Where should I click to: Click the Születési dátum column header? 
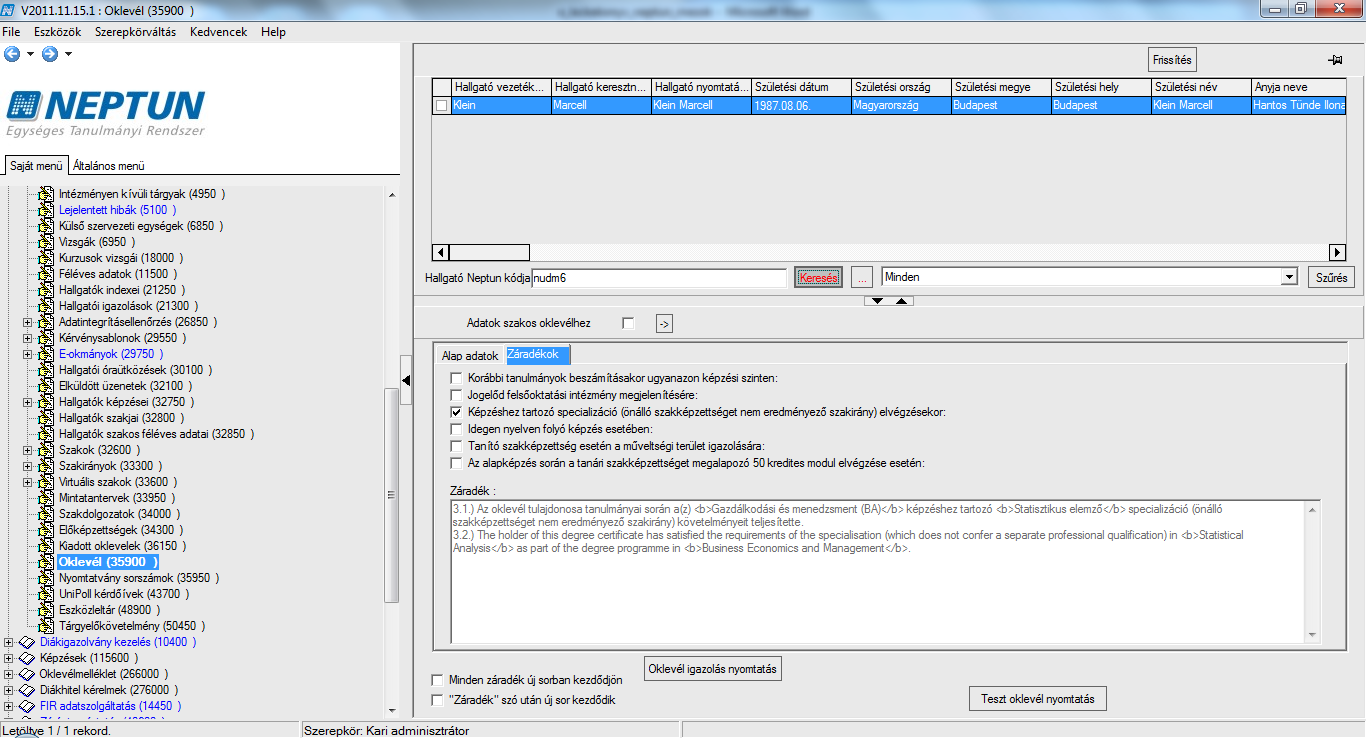point(801,87)
